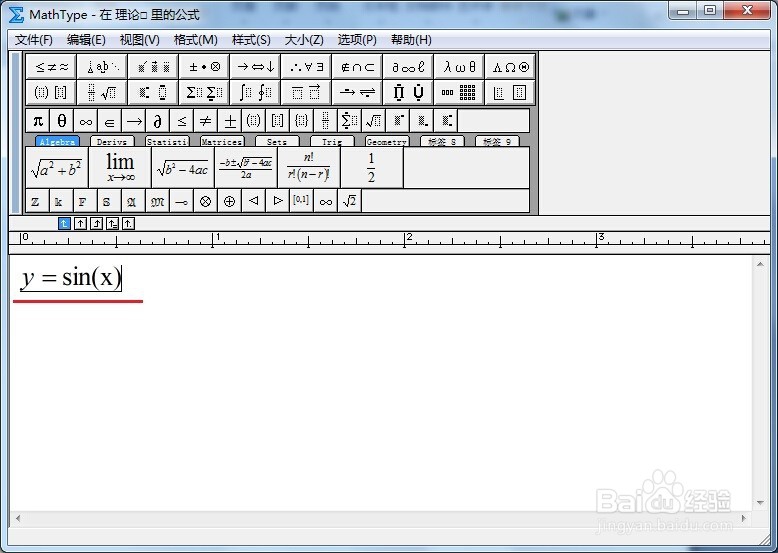Insert square root template from small bar
This screenshot has height=553, width=778.
[373, 121]
